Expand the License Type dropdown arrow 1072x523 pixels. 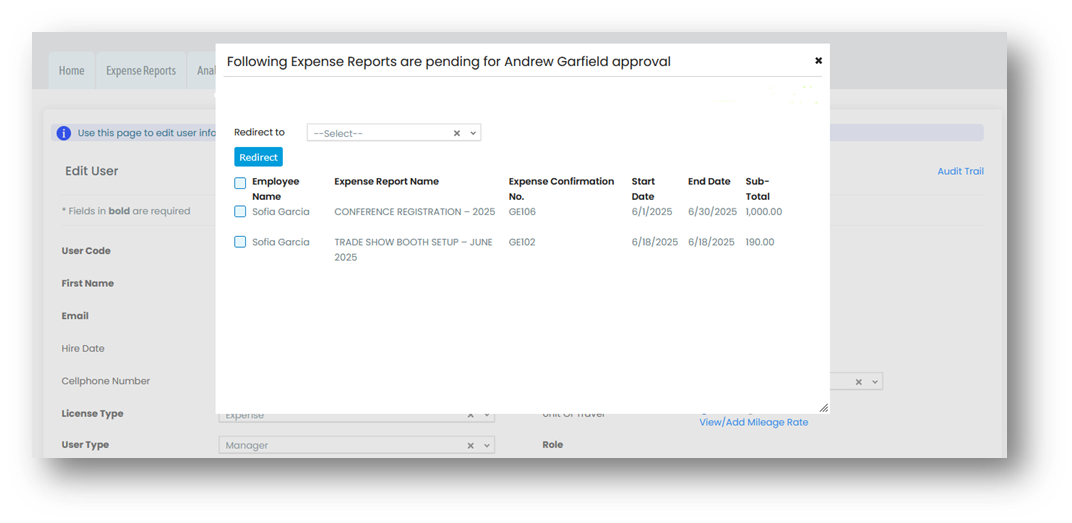tap(487, 415)
